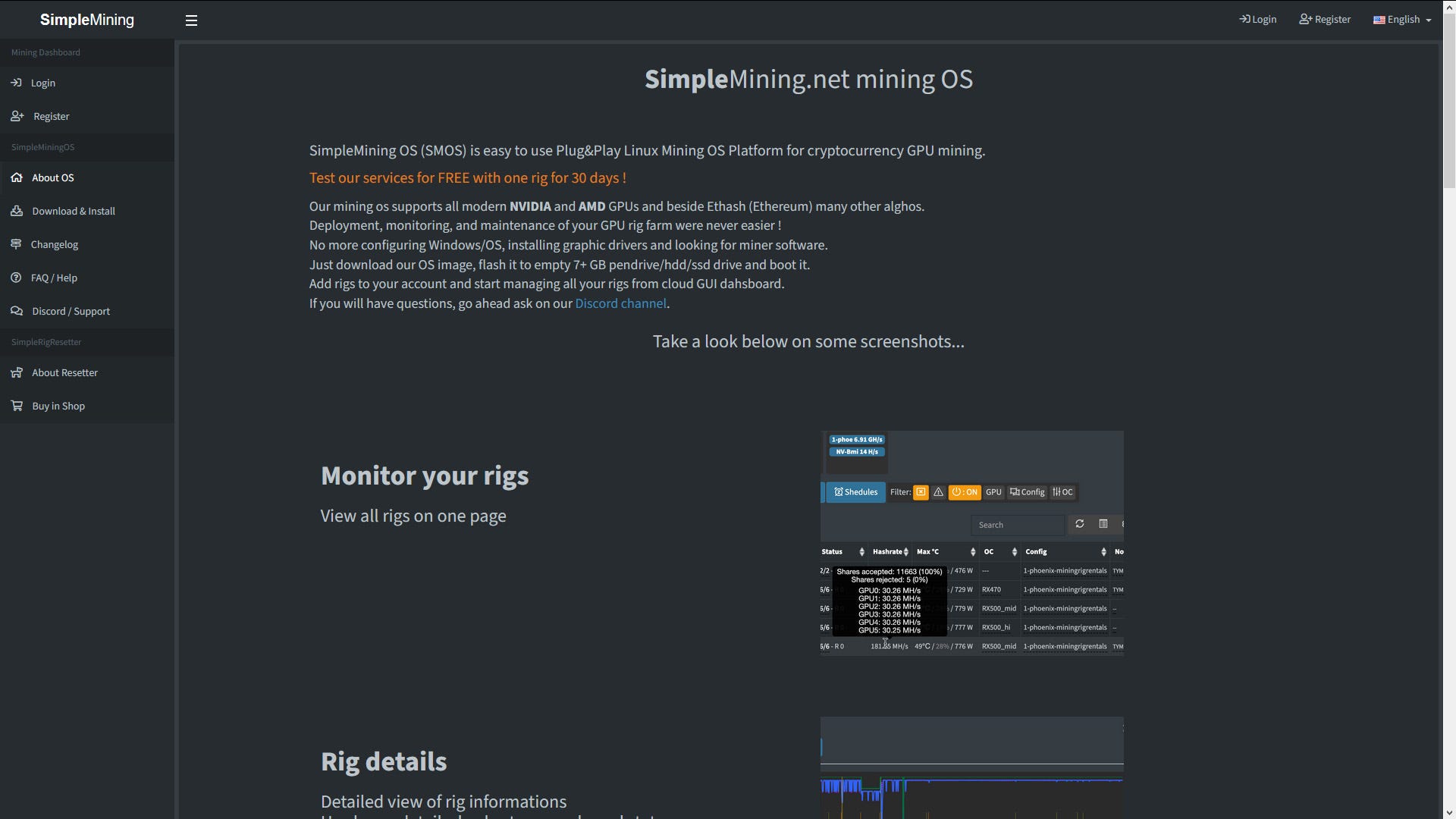Click the dropdown caret next to English

click(x=1429, y=20)
